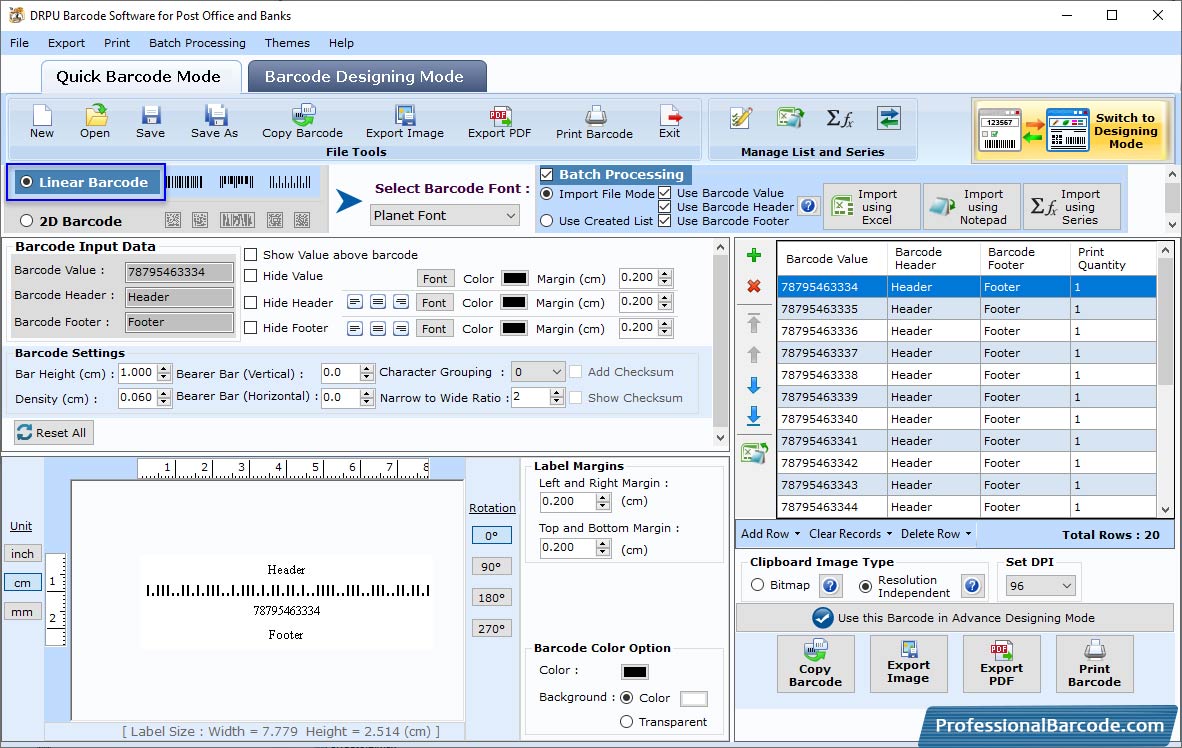Click the Reset All button
The image size is (1182, 748).
pos(54,433)
